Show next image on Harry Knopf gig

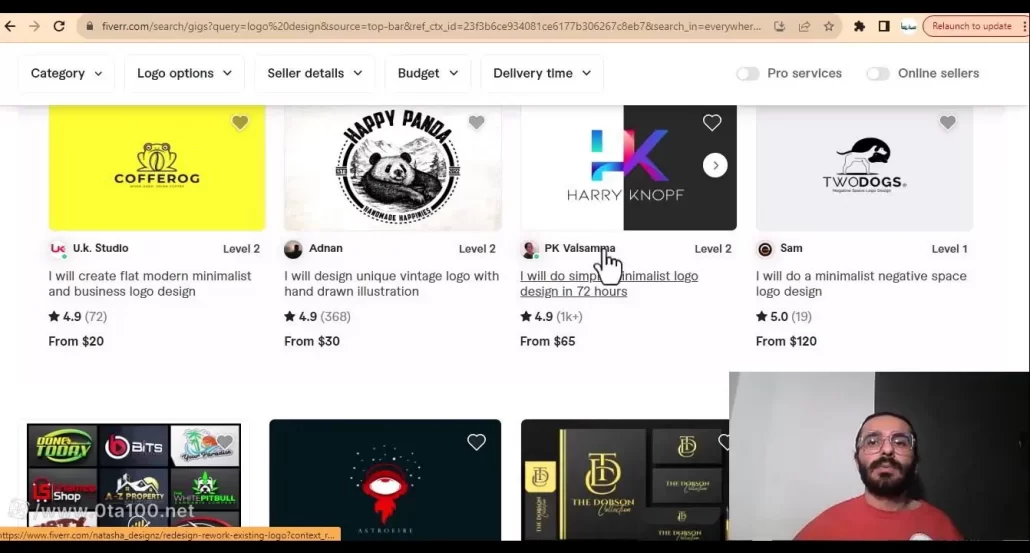(715, 166)
